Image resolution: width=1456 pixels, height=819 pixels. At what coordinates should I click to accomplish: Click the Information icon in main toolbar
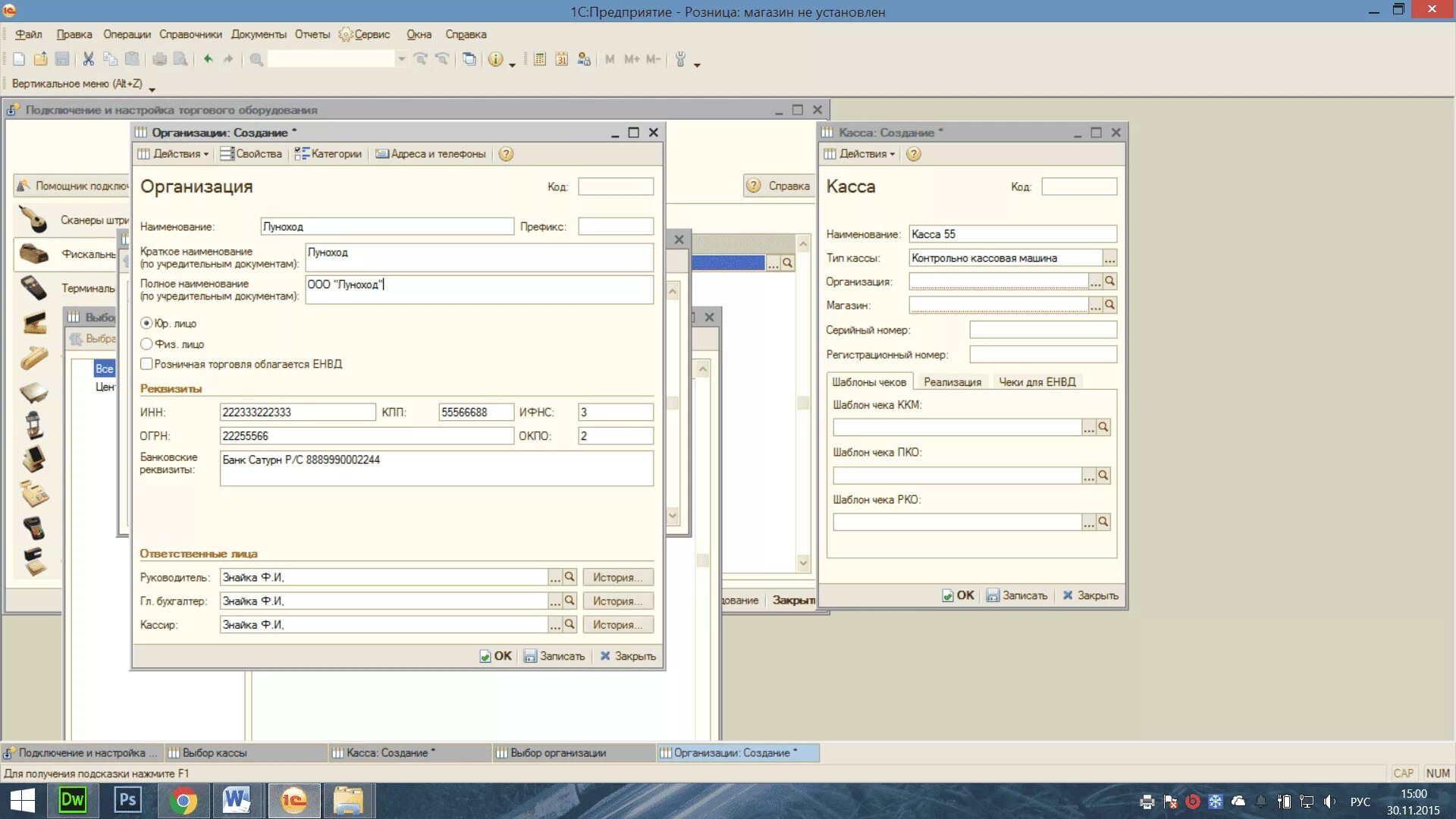tap(496, 59)
